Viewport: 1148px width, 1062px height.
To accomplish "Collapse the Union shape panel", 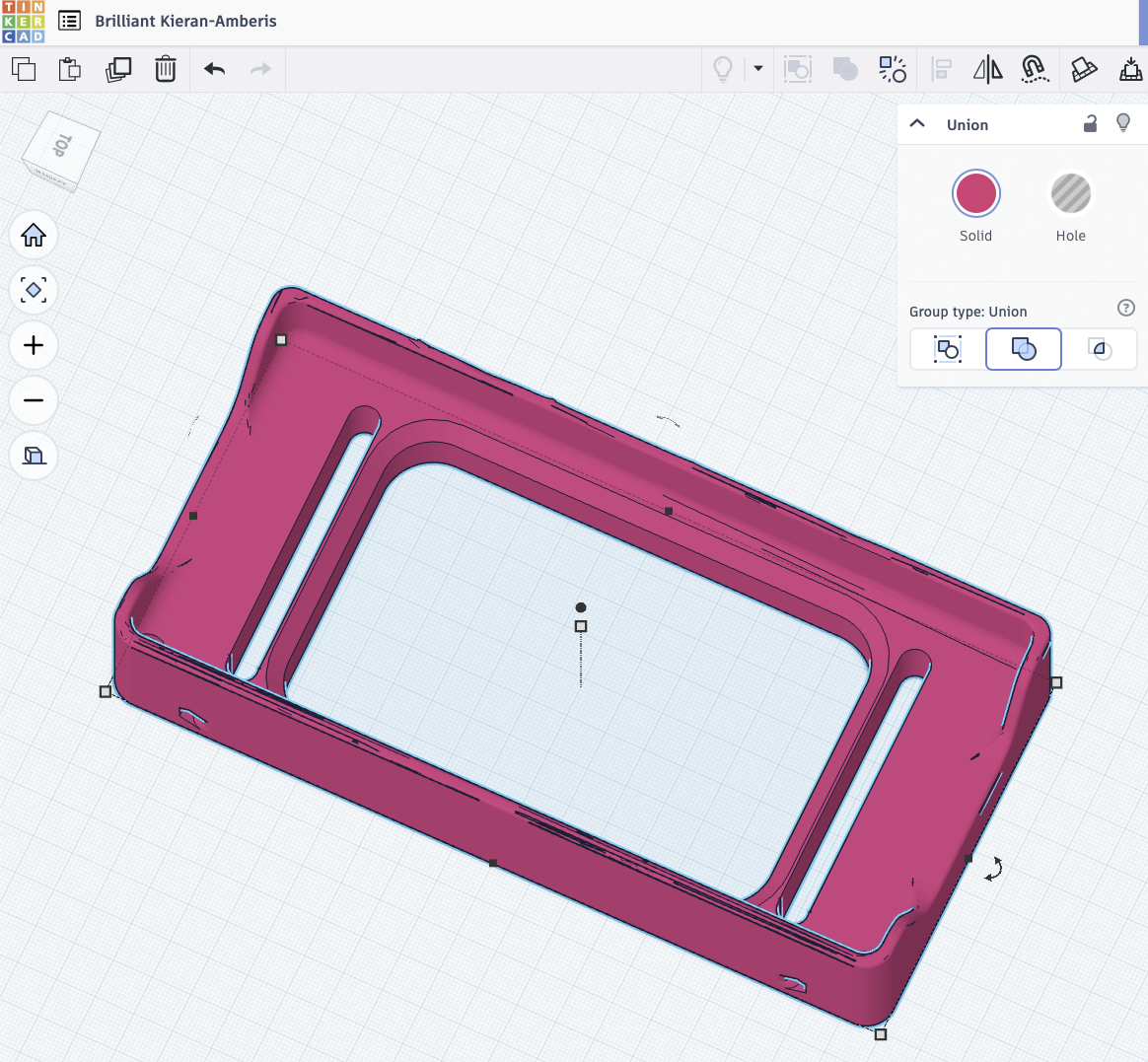I will (917, 124).
